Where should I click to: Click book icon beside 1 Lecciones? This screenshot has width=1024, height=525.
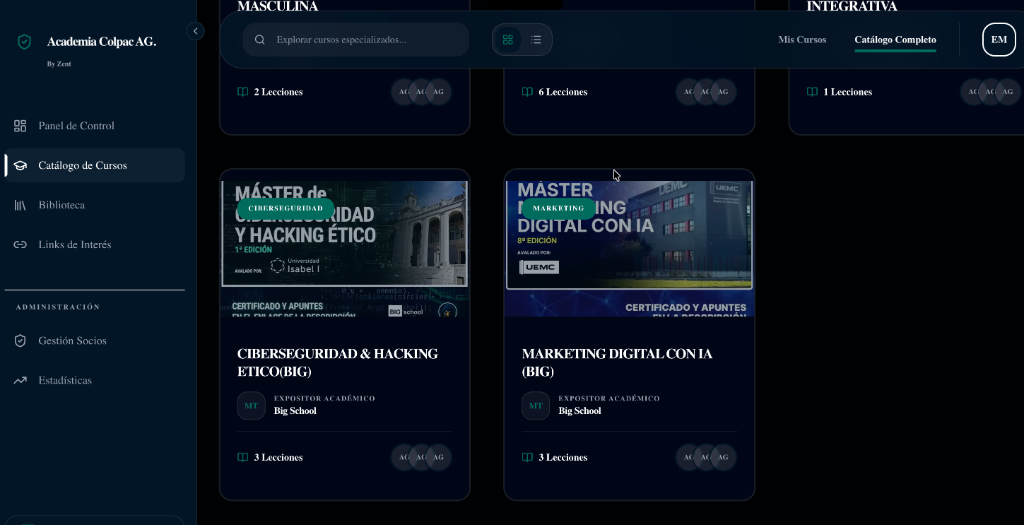[812, 92]
